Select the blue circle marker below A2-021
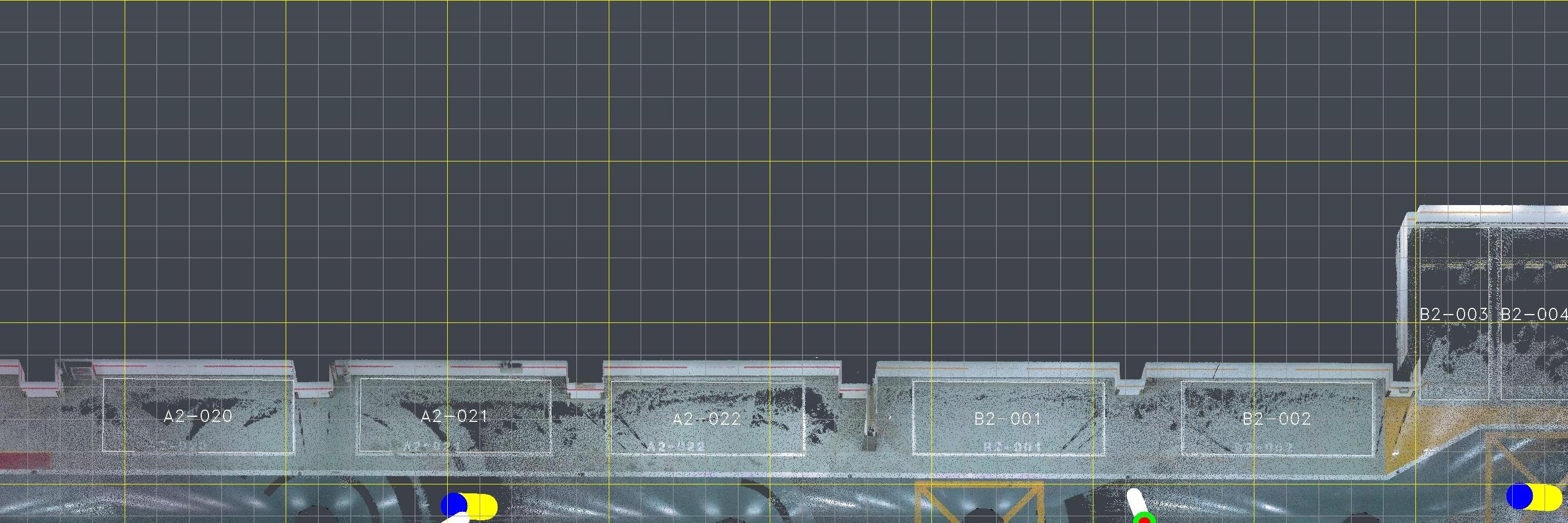Screen dimensions: 1568x523 tap(453, 505)
